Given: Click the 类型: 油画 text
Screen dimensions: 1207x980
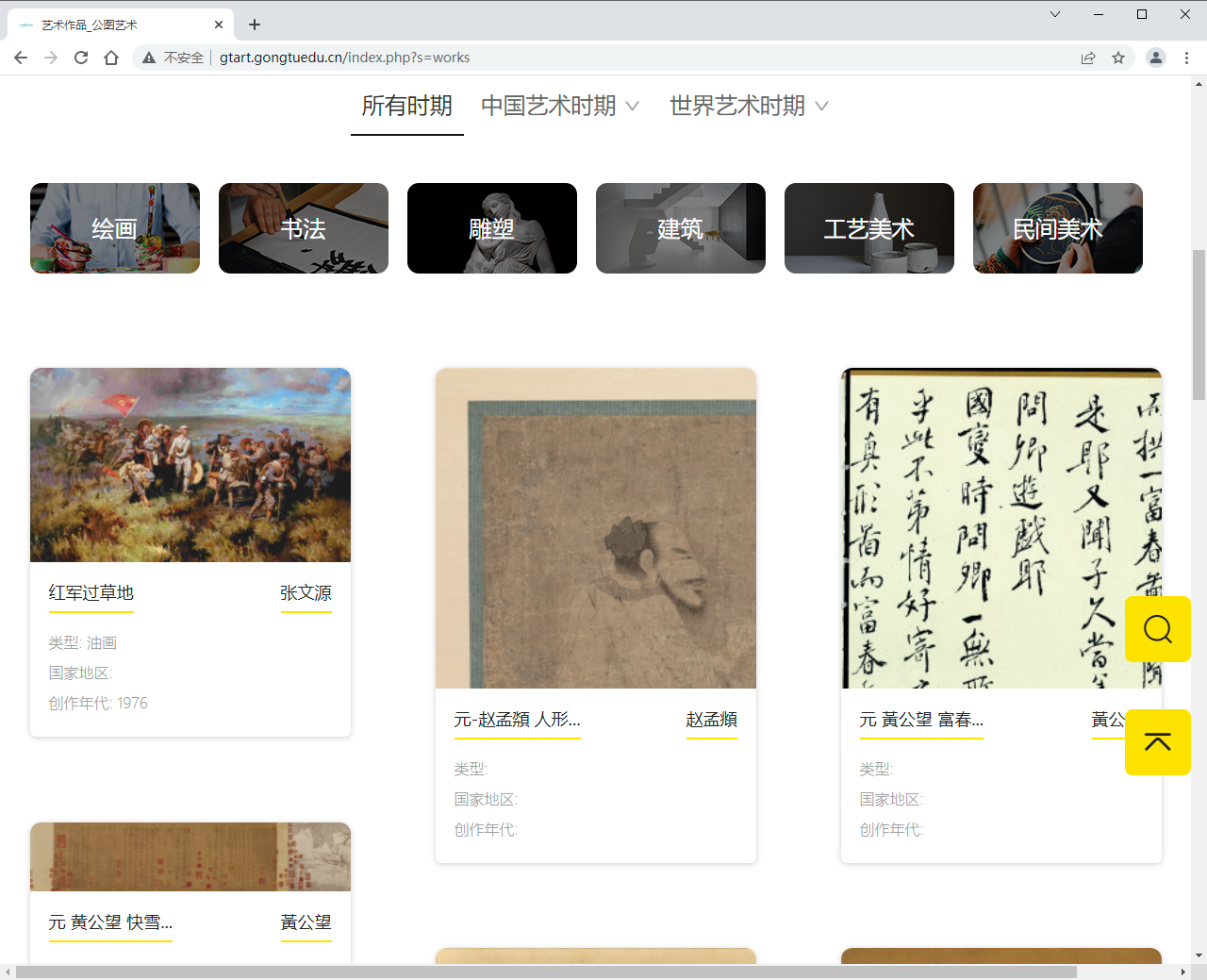Looking at the screenshot, I should (83, 643).
